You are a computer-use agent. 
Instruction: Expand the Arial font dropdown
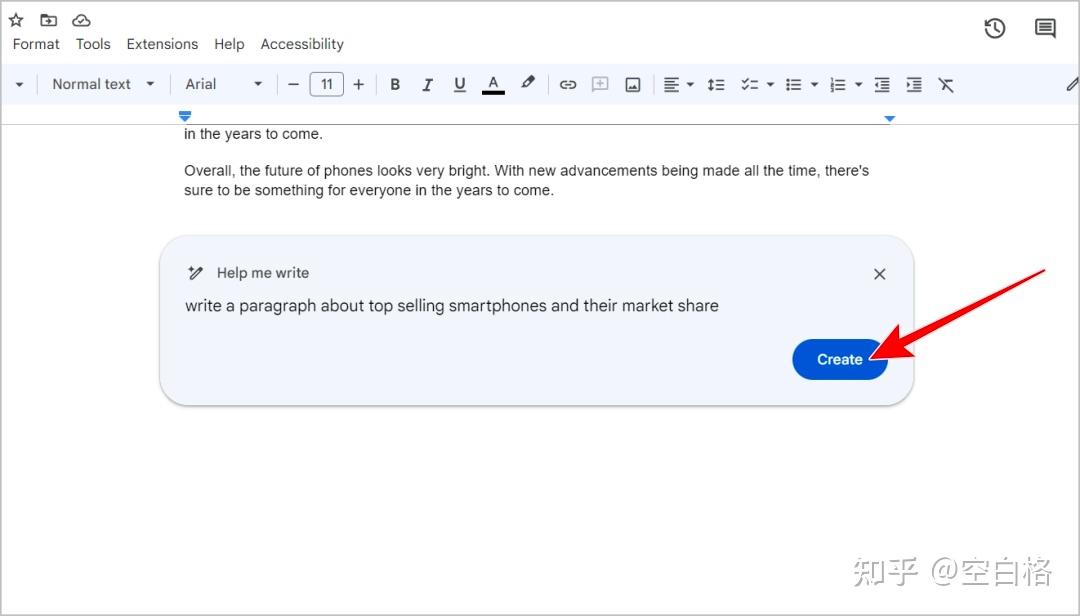point(224,84)
